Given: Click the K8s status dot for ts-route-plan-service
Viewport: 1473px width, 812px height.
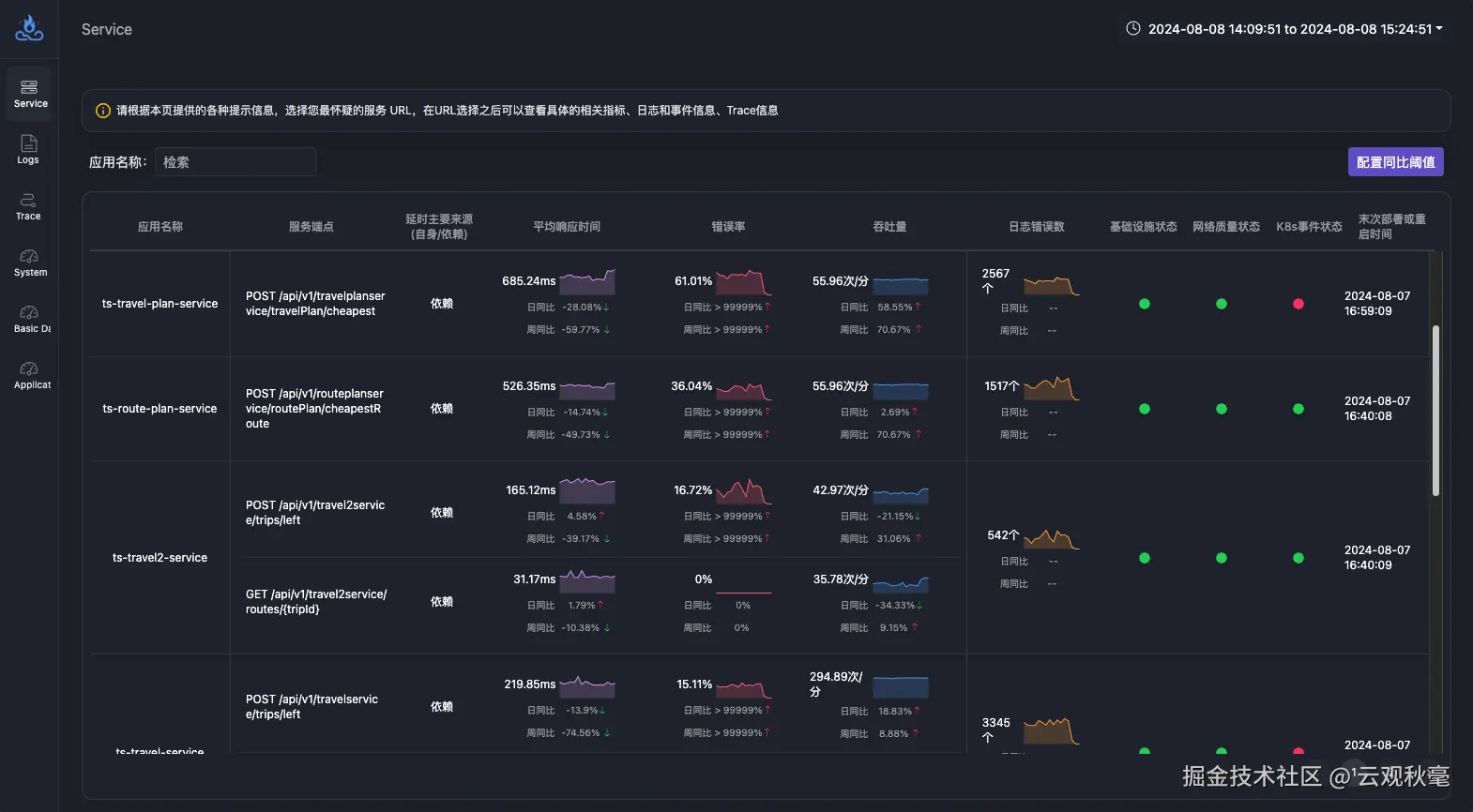Looking at the screenshot, I should click(x=1298, y=409).
